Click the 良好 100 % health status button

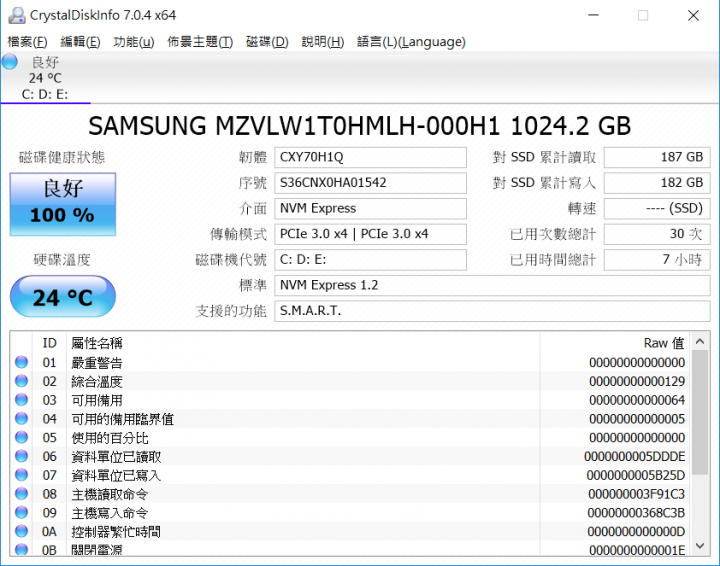63,204
